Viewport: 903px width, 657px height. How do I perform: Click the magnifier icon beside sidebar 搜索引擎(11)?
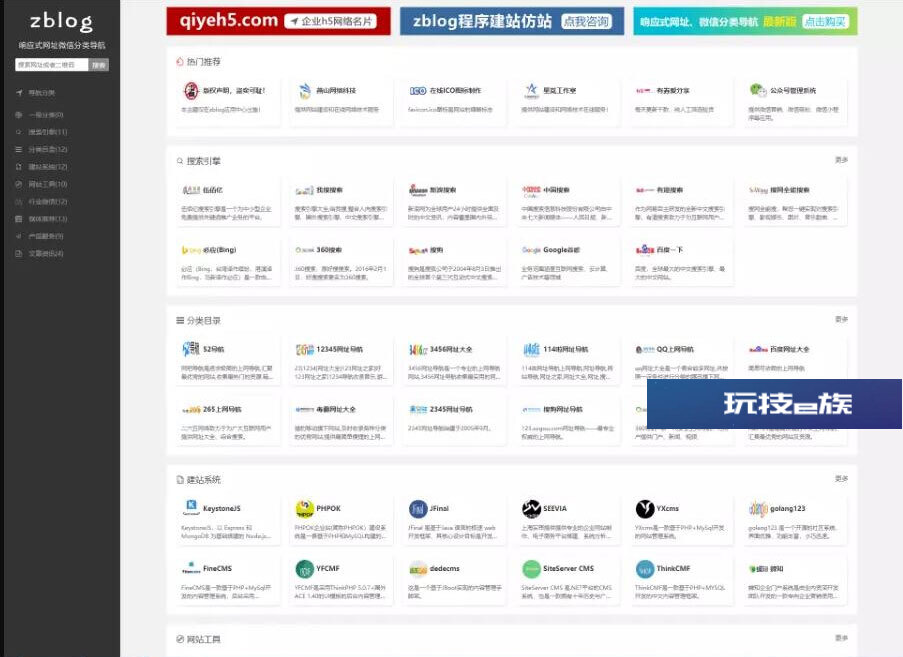click(18, 132)
